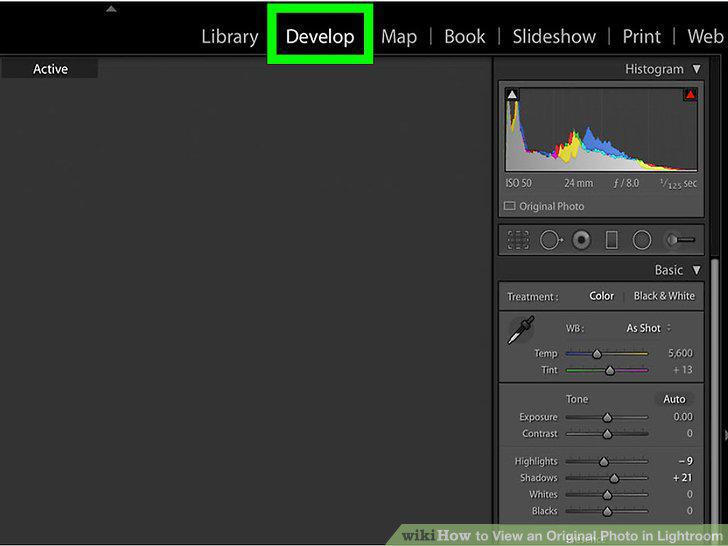
Task: Select the Crop Overlay tool
Action: point(518,240)
